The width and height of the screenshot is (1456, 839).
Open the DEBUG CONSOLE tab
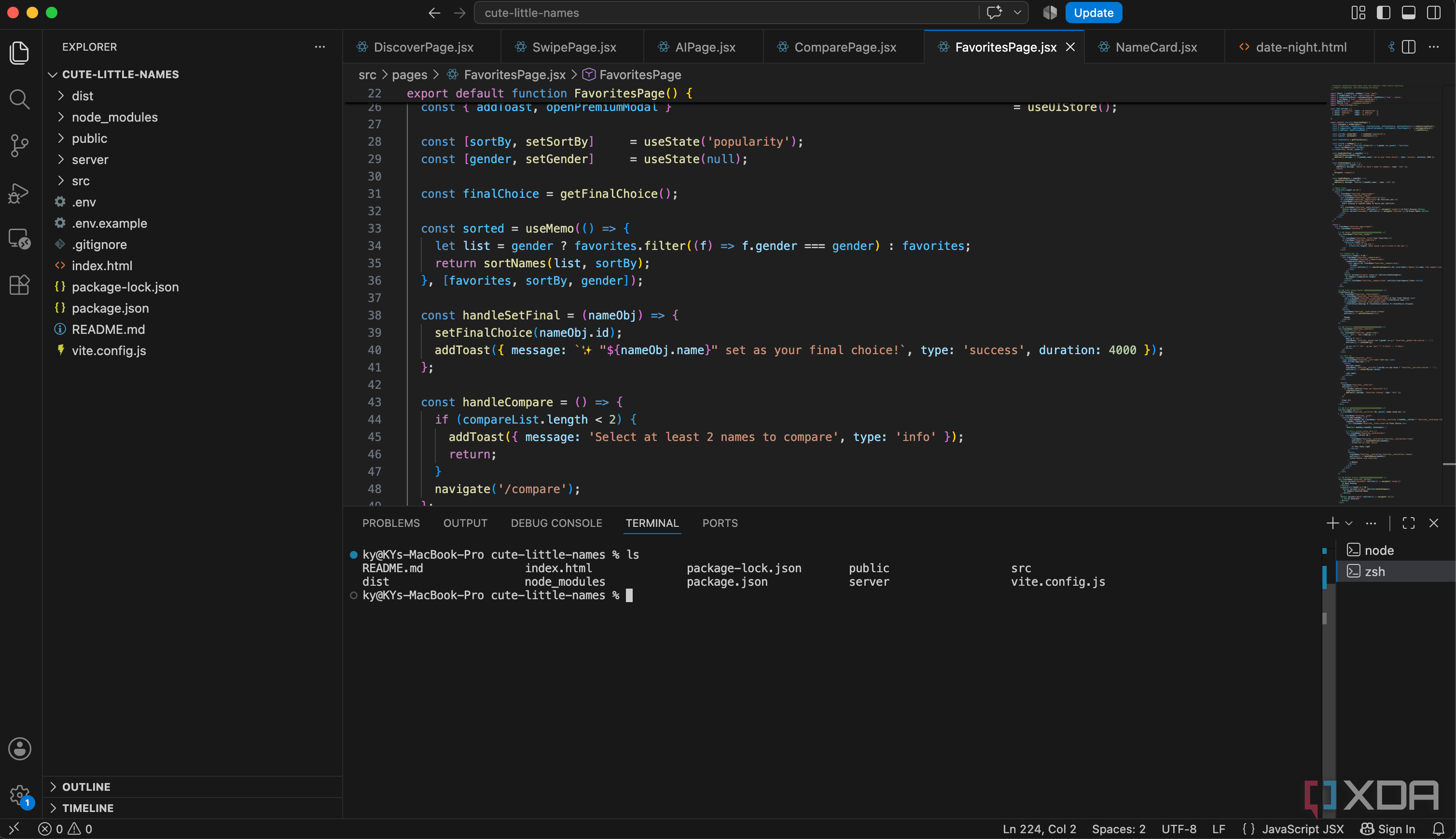(556, 523)
